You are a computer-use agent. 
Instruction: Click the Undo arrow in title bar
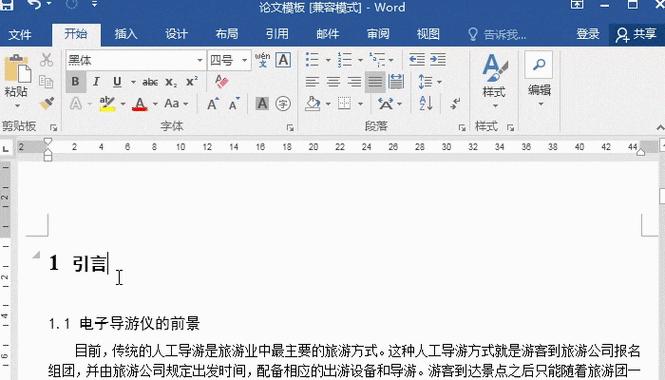pyautogui.click(x=35, y=5)
